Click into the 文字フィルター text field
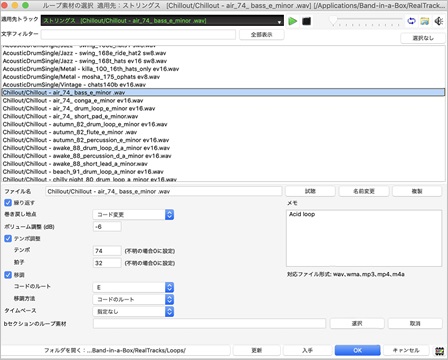Viewport: 448px width, 360px height. [138, 34]
